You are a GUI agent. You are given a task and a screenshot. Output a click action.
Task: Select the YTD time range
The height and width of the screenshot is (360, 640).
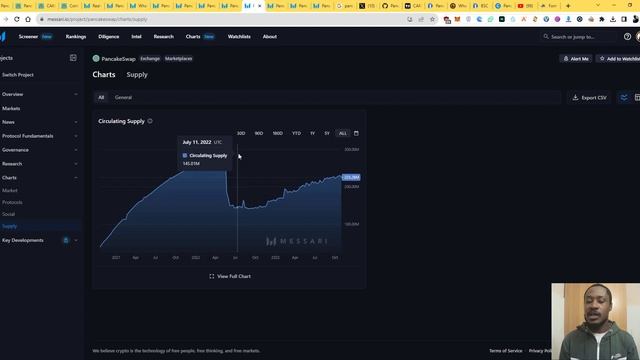[296, 133]
